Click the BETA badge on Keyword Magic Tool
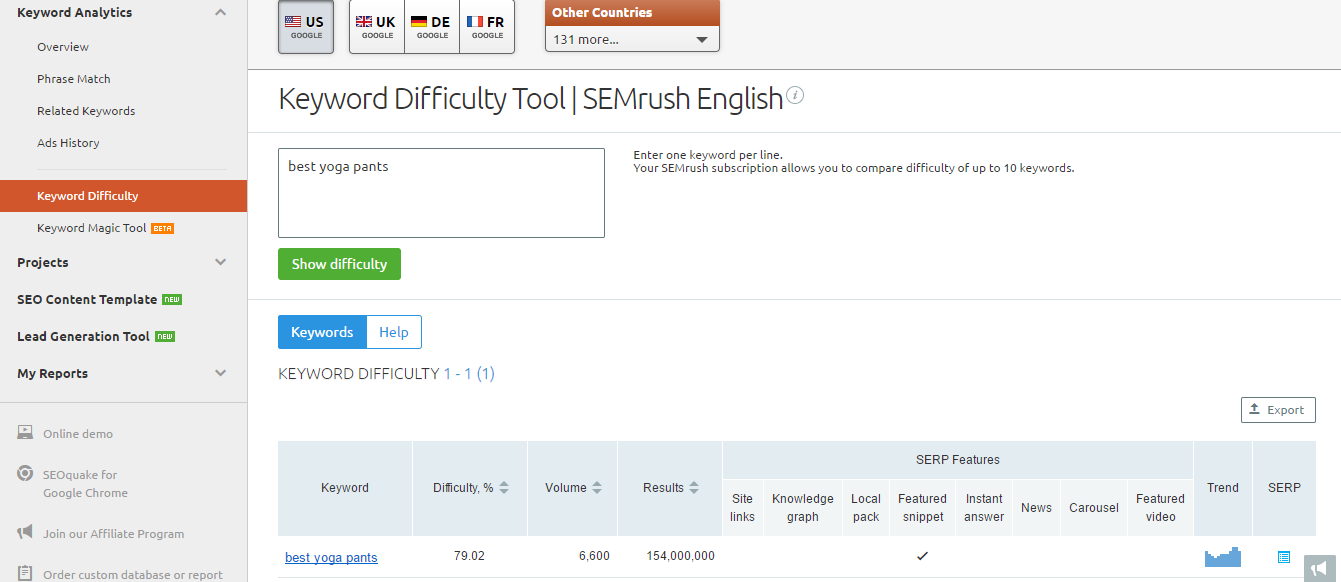This screenshot has height=582, width=1341. tap(162, 228)
